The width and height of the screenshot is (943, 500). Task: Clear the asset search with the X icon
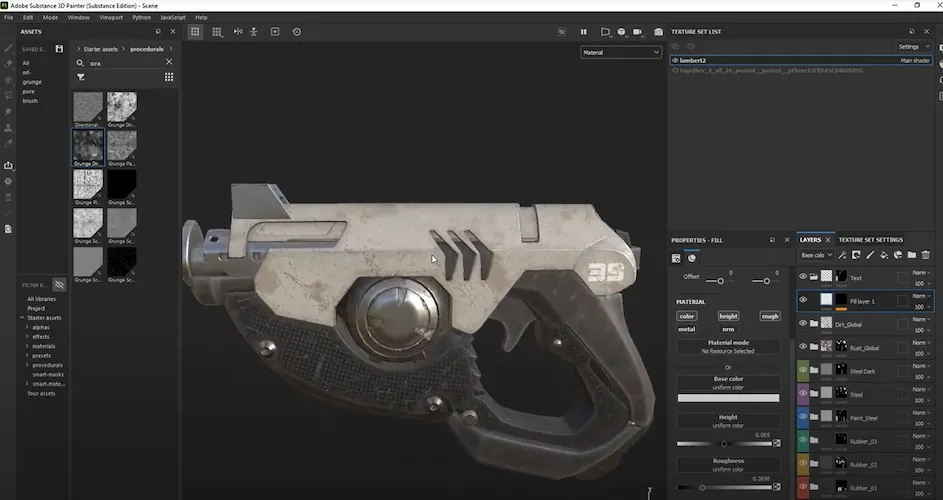(x=169, y=62)
